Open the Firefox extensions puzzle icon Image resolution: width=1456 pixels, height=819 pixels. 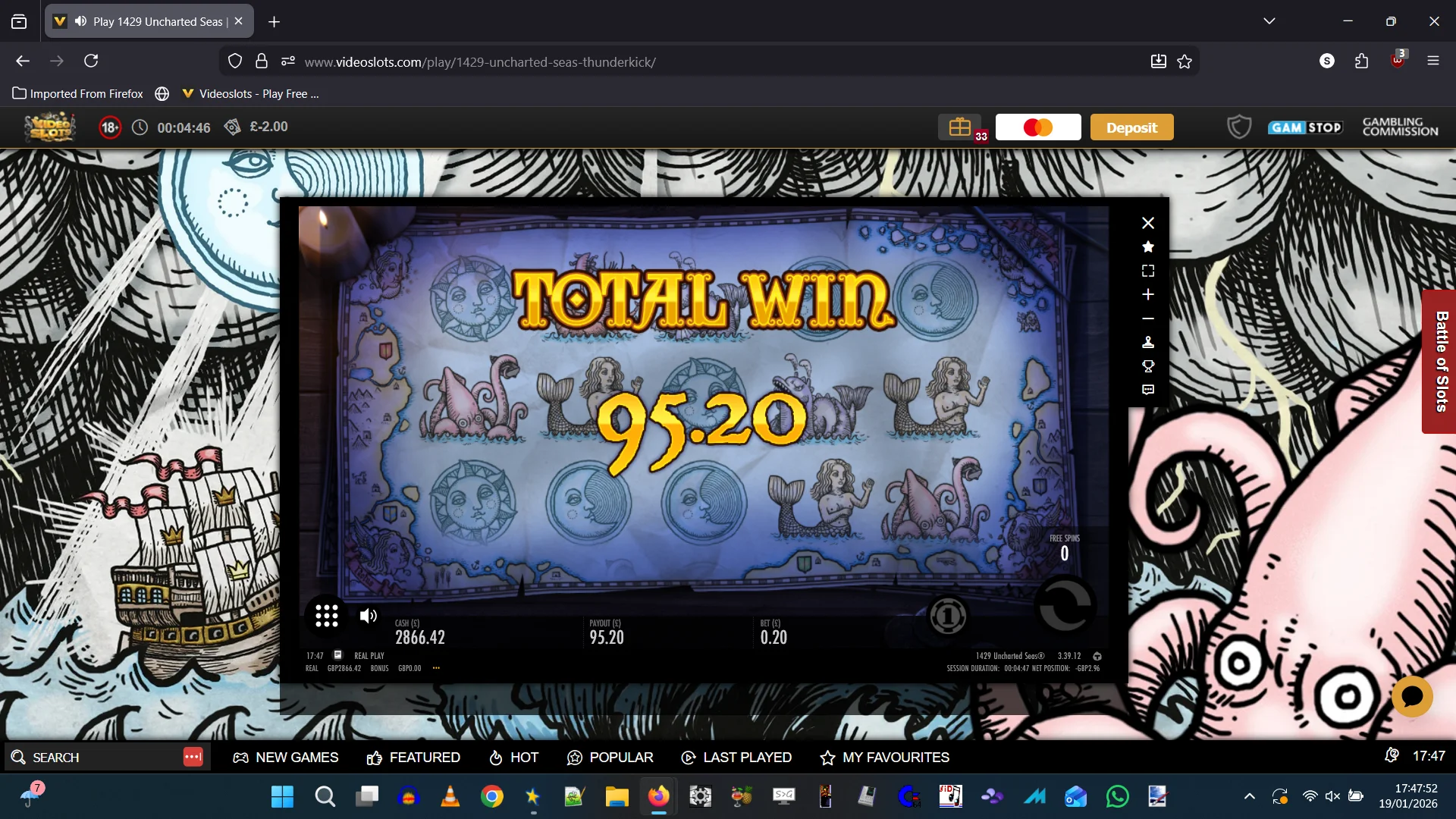pyautogui.click(x=1361, y=61)
